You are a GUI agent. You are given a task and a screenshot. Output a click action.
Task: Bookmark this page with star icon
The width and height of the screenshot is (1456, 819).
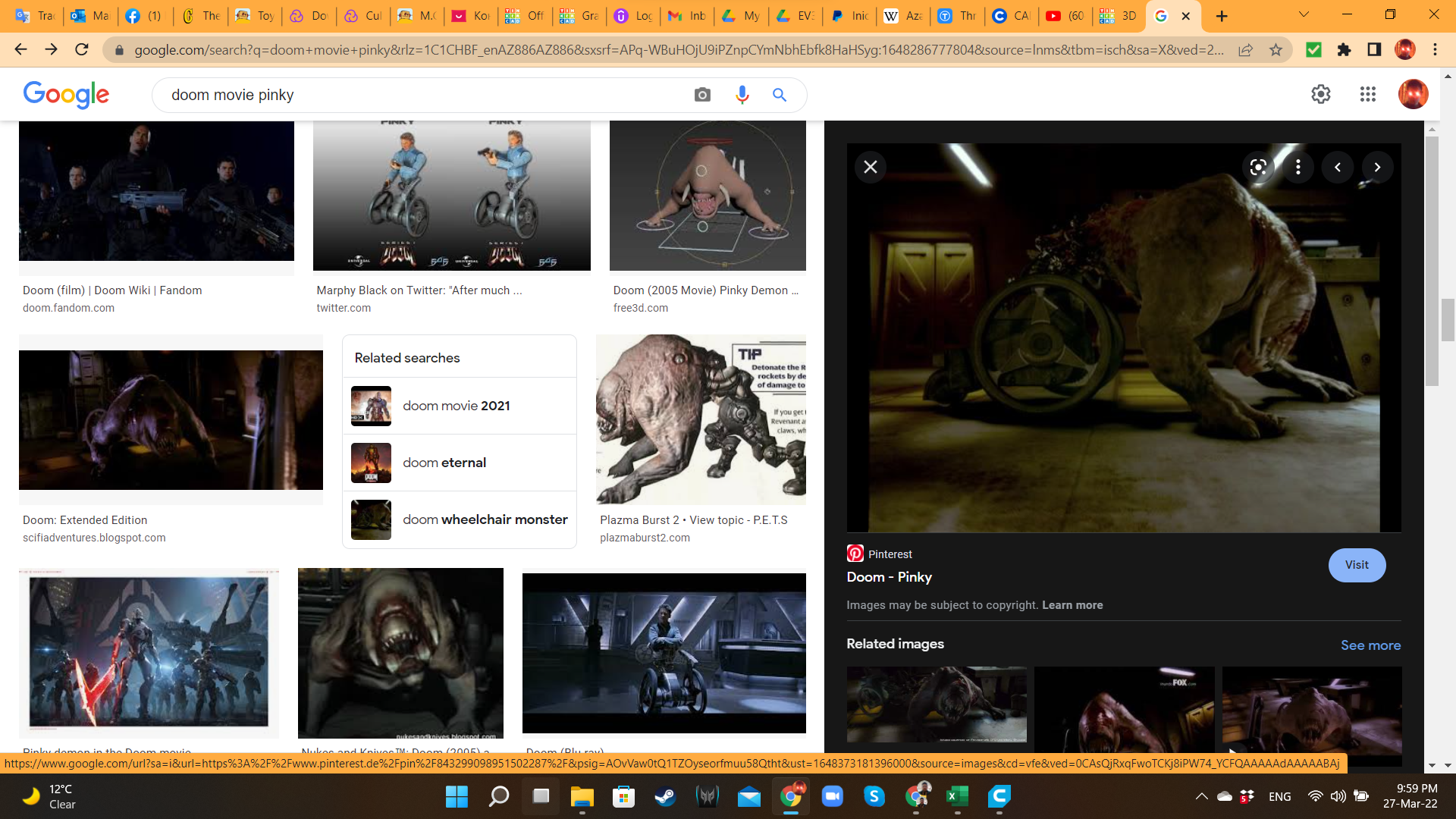[x=1276, y=50]
